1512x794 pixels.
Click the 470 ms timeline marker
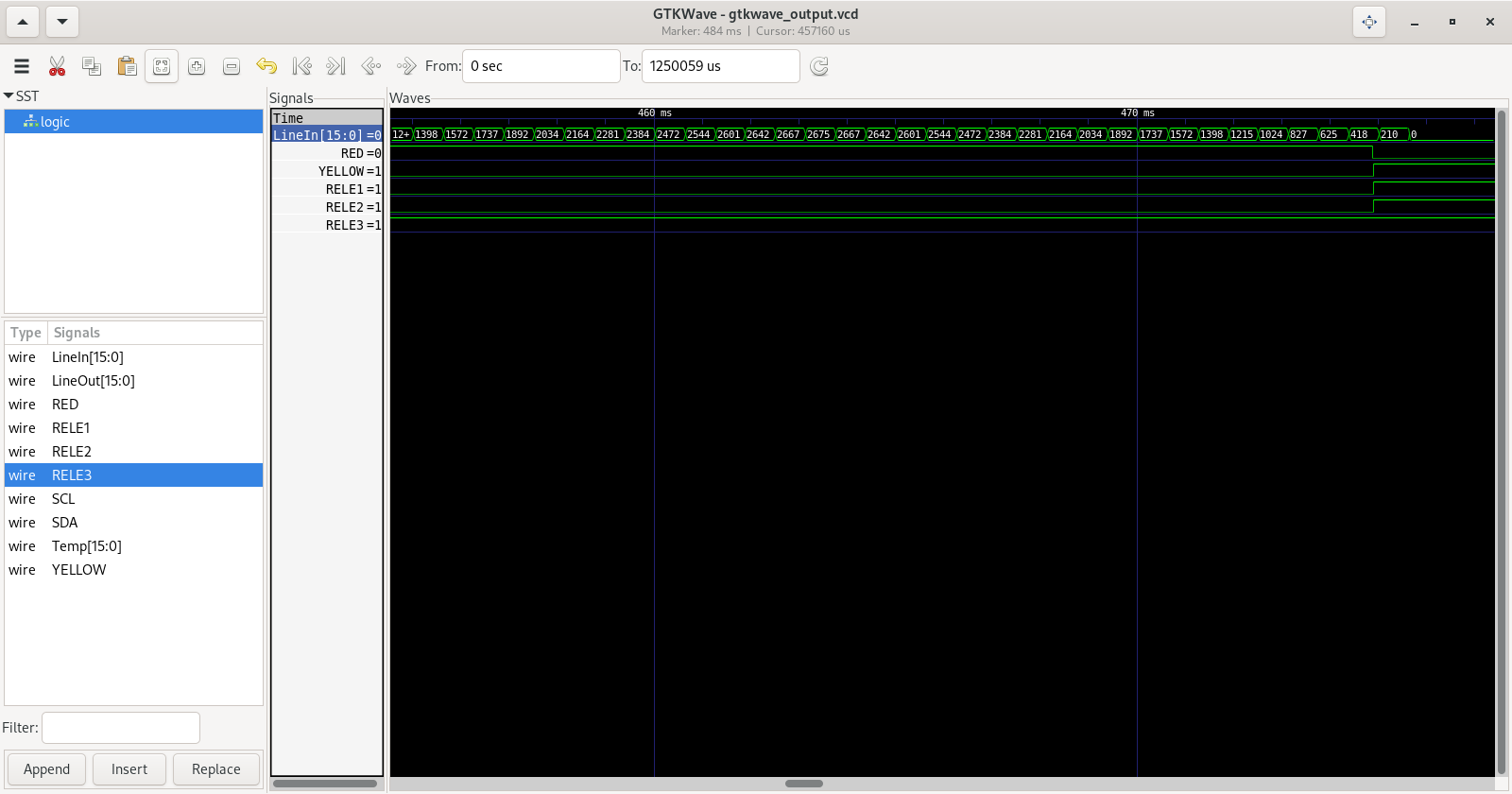[1137, 113]
